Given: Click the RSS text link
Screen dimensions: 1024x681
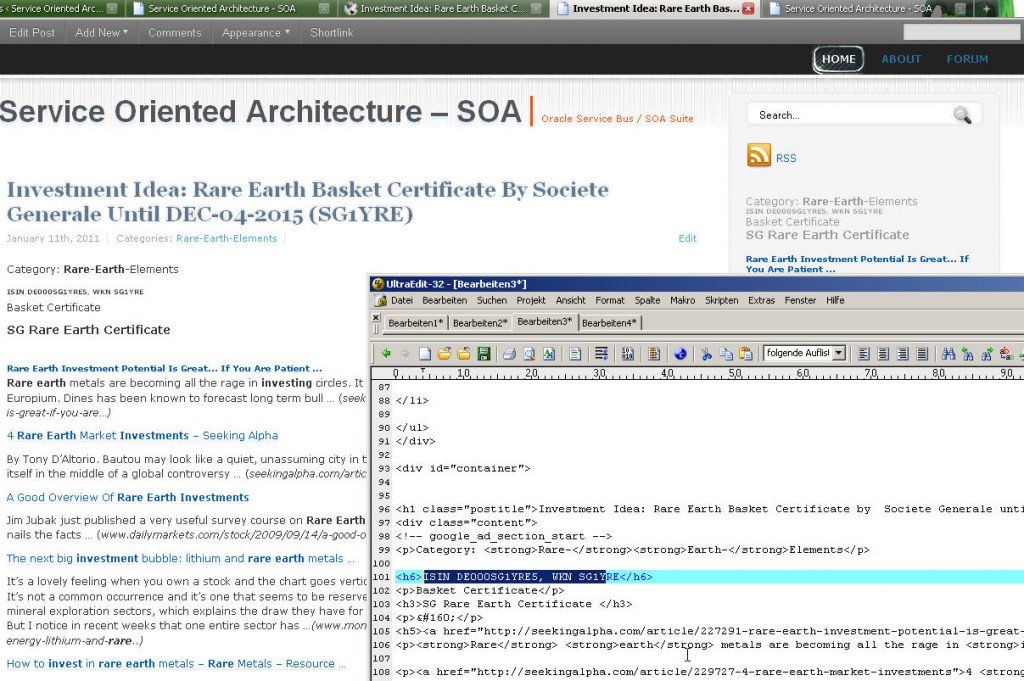Looking at the screenshot, I should [786, 158].
